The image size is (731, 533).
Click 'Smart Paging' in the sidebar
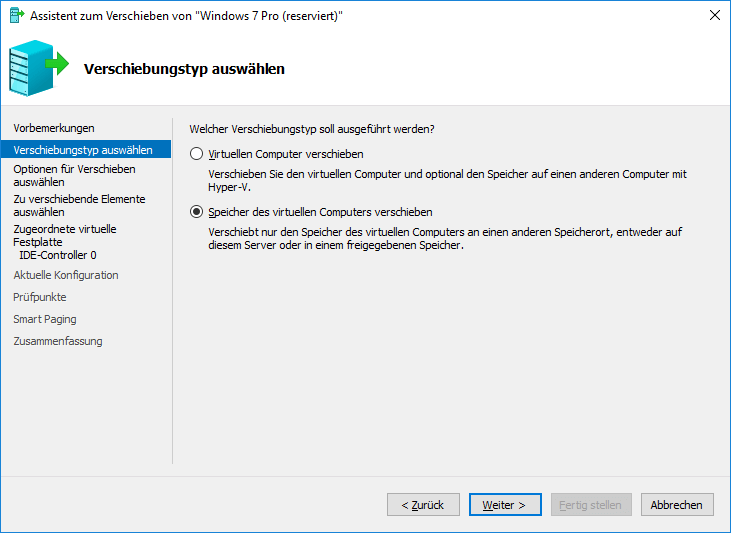click(x=45, y=319)
